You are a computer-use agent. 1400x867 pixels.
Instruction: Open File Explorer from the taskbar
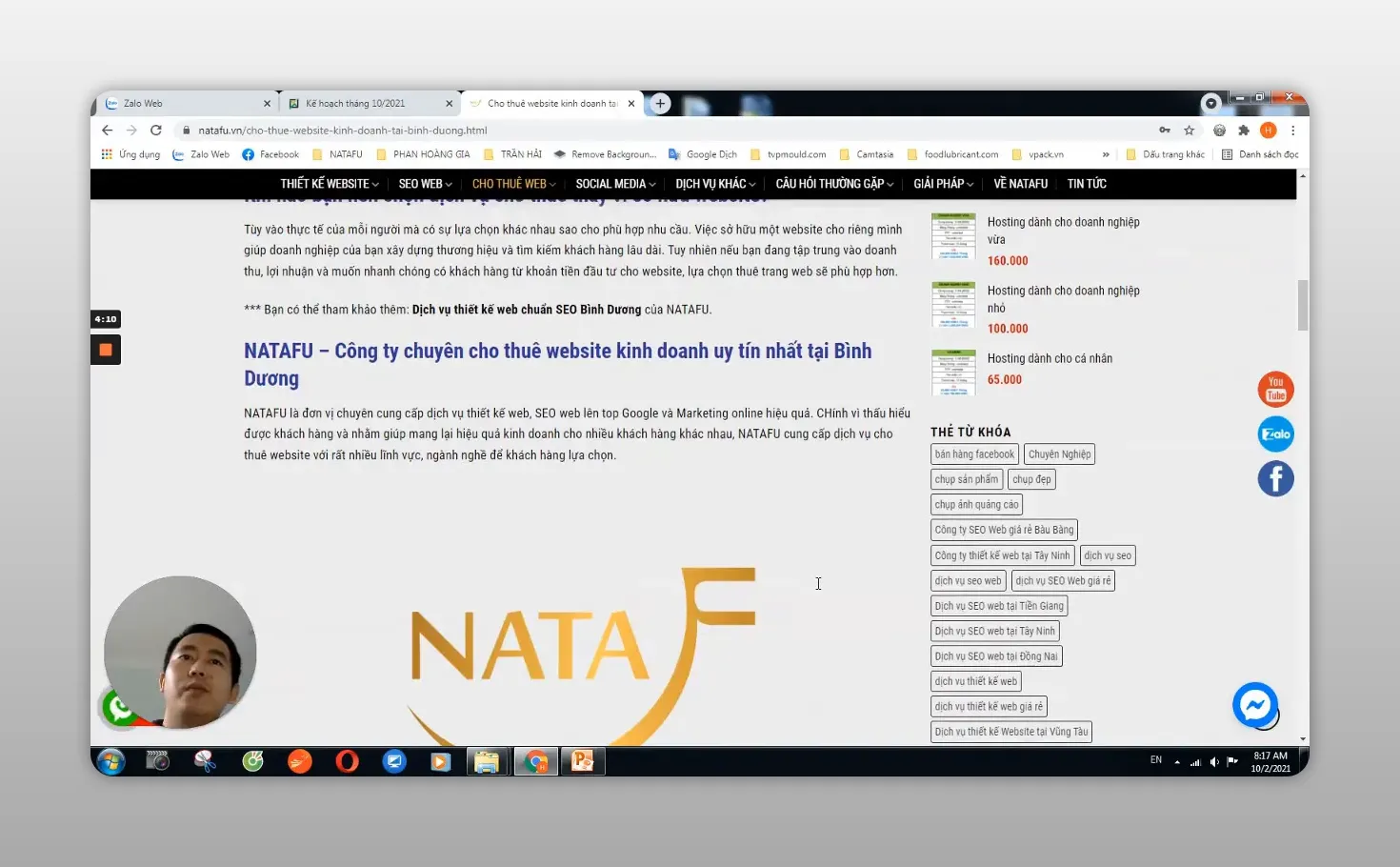tap(487, 761)
